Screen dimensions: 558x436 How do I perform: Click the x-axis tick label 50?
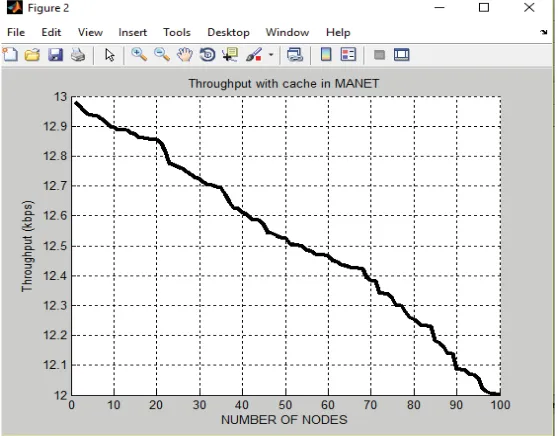[285, 405]
